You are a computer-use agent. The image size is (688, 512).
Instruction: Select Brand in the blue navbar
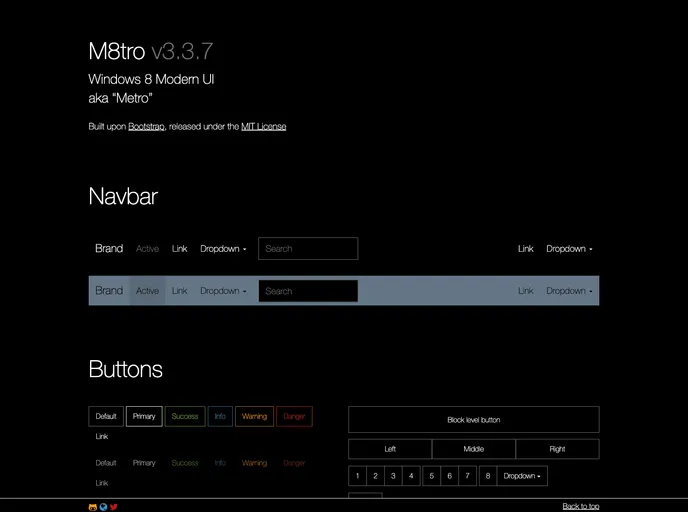click(109, 291)
